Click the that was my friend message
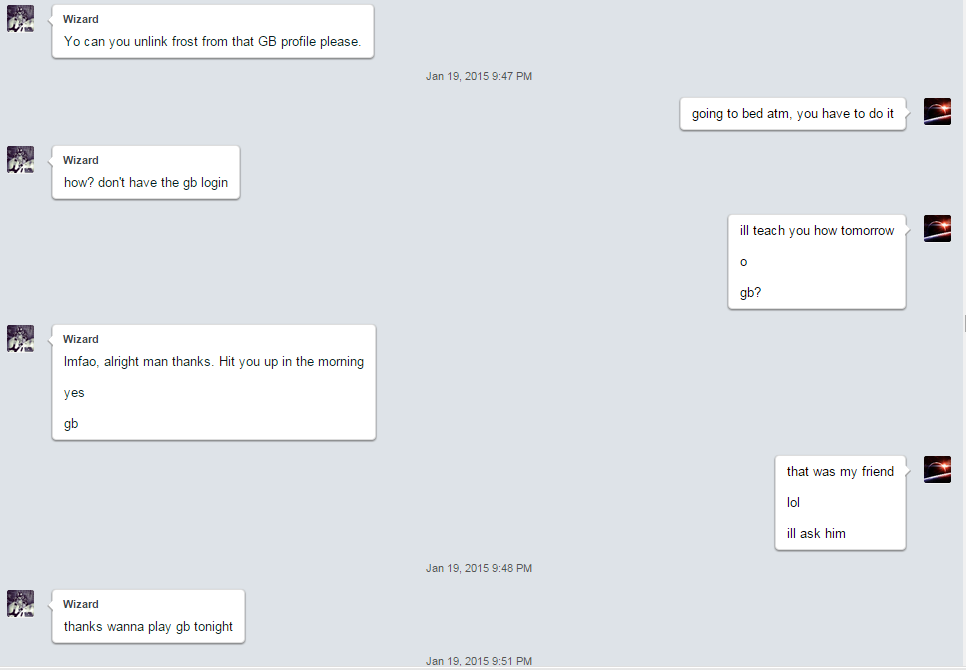 point(840,472)
